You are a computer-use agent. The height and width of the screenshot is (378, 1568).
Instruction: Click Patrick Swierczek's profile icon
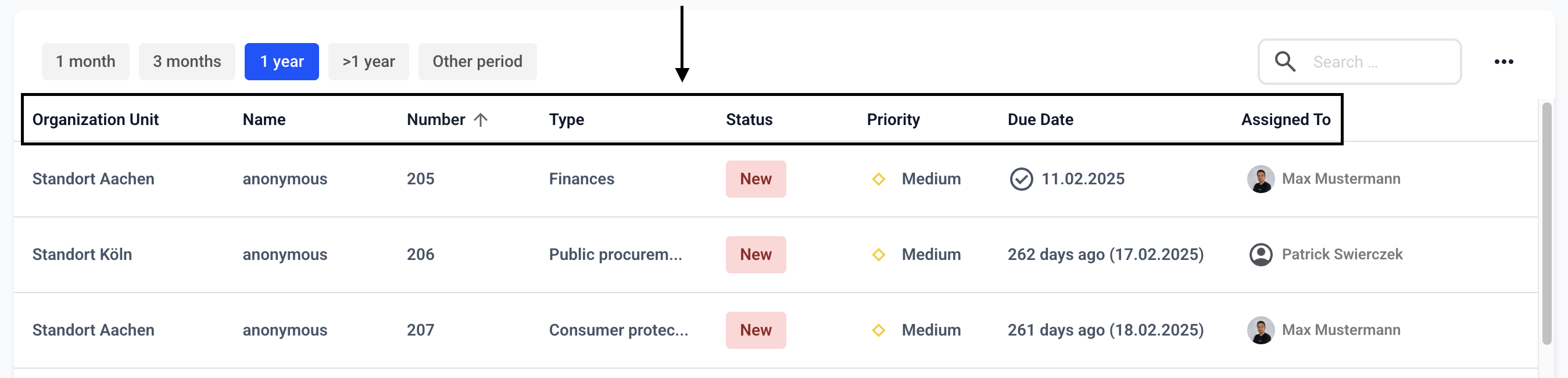click(1261, 255)
